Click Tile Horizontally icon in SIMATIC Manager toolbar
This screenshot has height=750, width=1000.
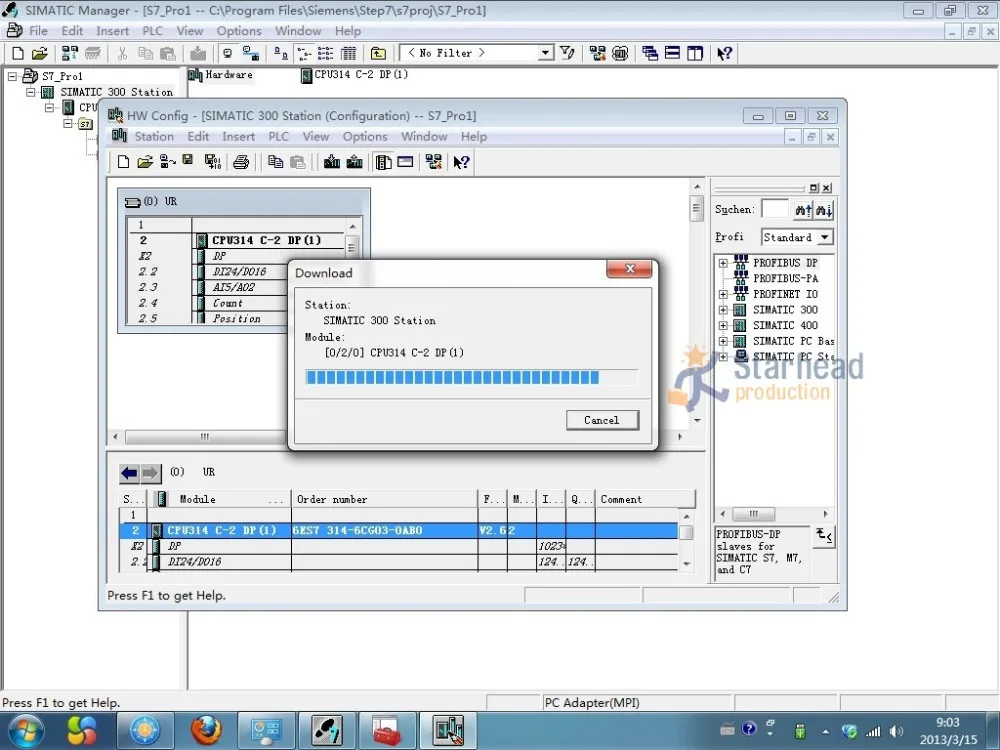[672, 54]
